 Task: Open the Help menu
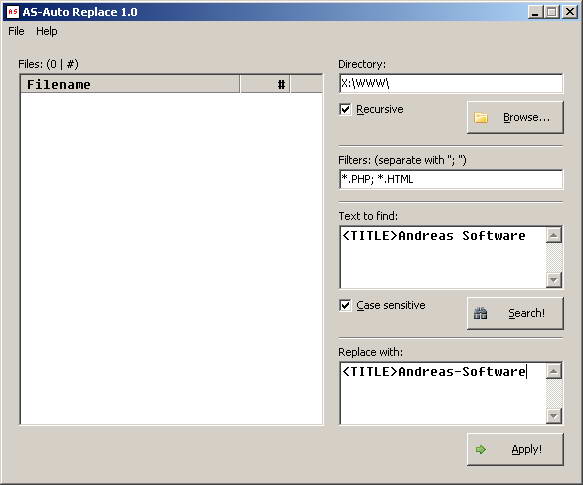(46, 31)
